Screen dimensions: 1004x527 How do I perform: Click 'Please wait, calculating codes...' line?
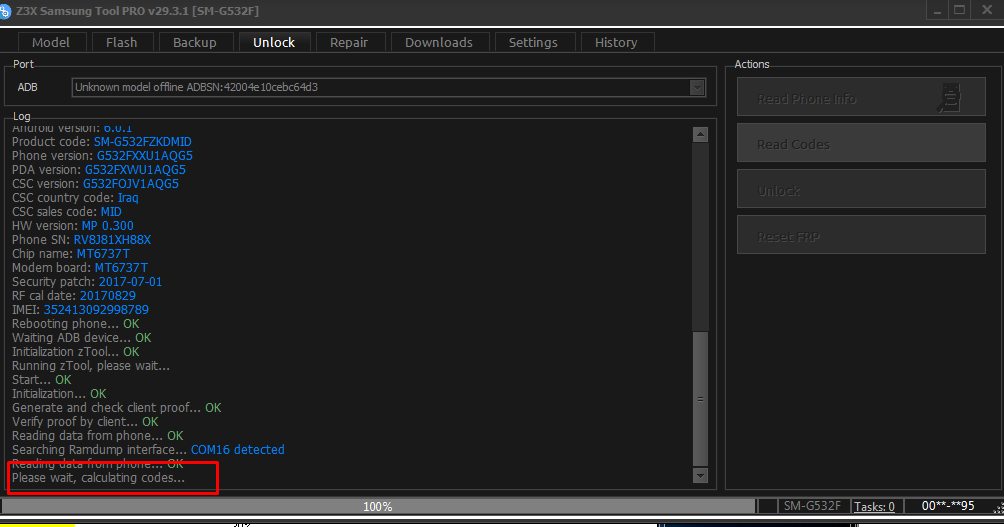(x=98, y=478)
